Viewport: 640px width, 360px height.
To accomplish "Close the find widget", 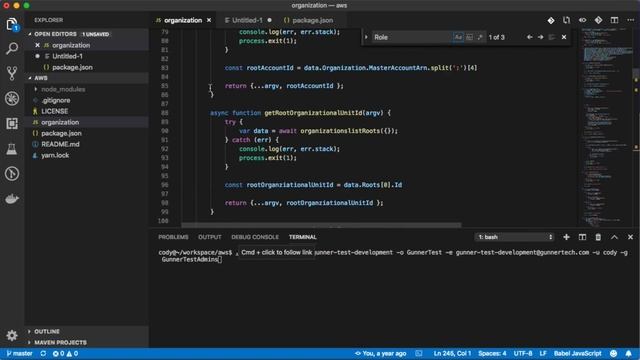I will pos(564,37).
